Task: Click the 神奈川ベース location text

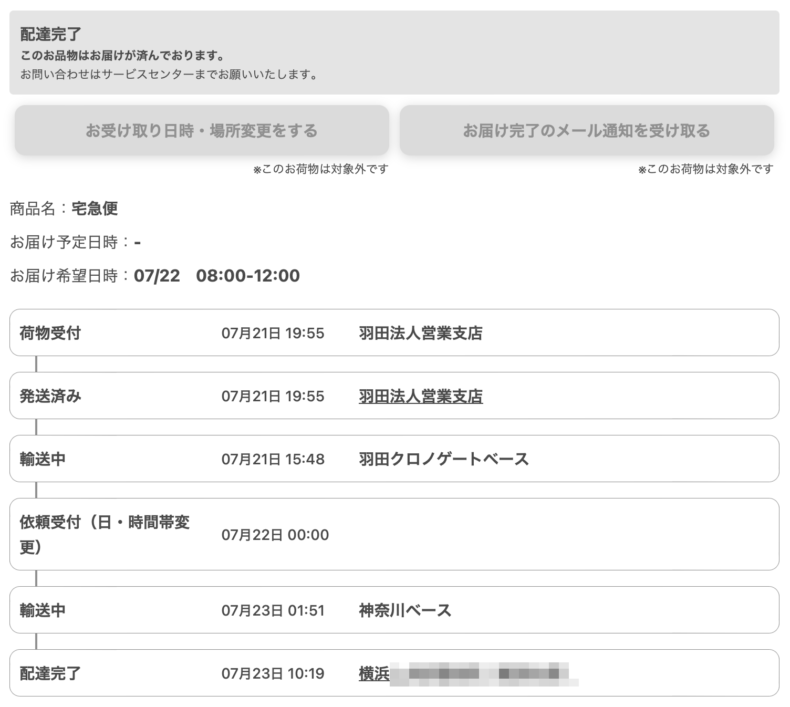Action: coord(405,610)
